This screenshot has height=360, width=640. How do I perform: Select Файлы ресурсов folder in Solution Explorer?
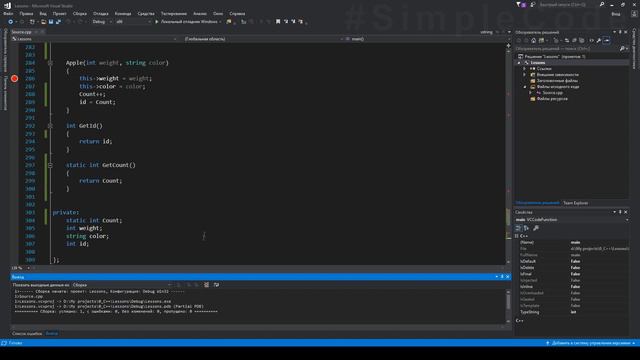click(551, 99)
